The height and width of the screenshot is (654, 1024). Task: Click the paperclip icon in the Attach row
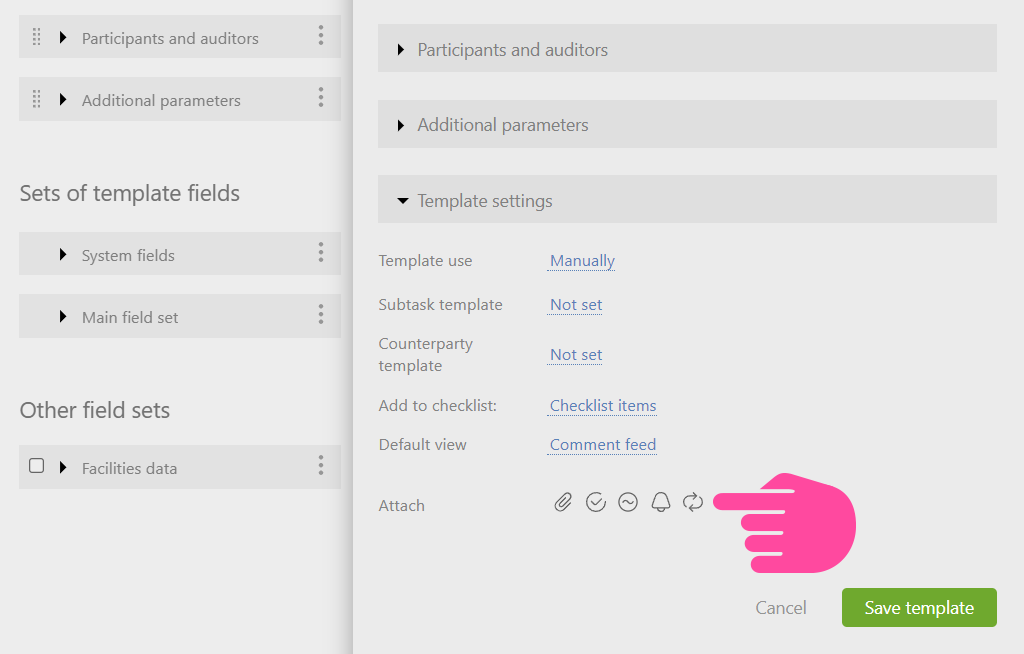[563, 502]
